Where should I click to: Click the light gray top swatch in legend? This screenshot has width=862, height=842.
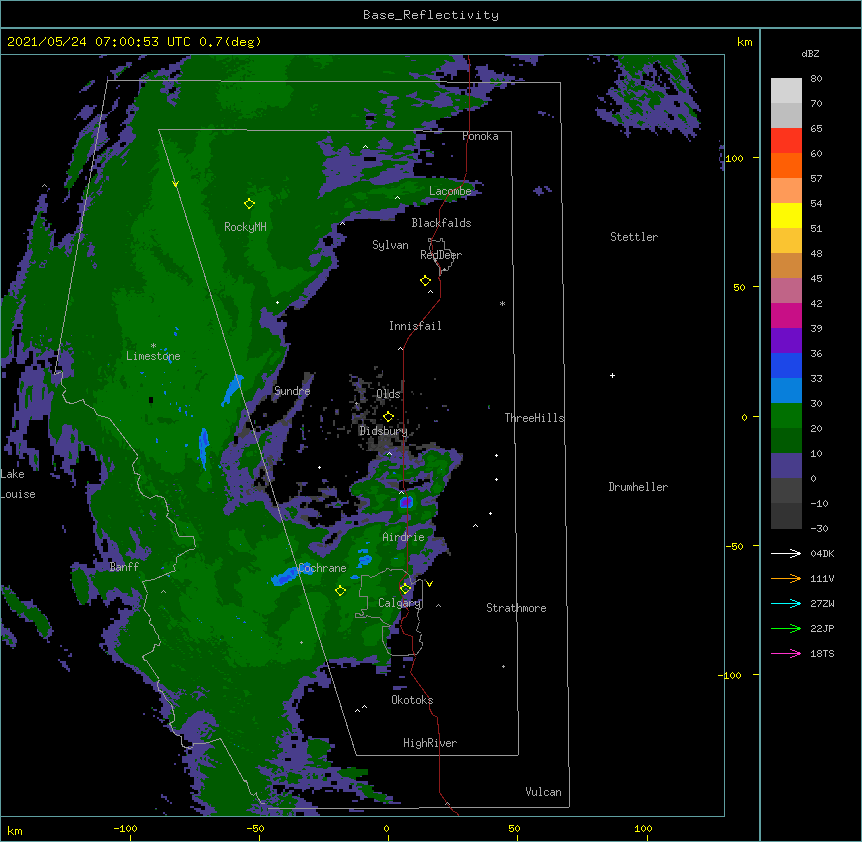(x=786, y=91)
